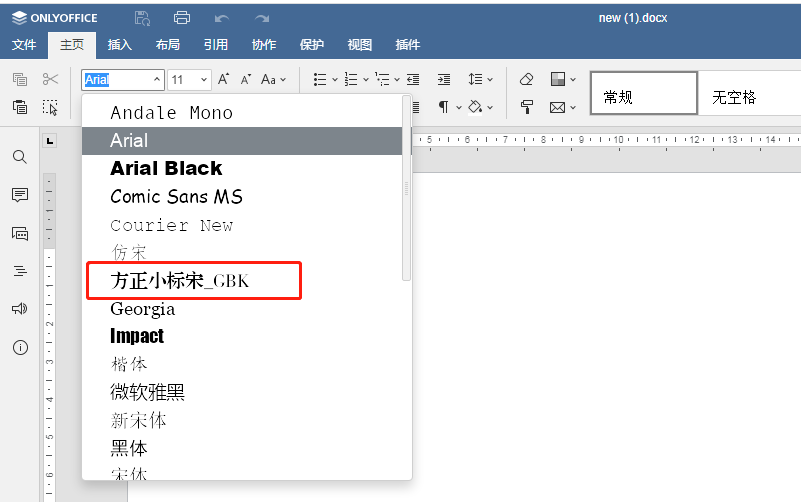Switch to the 引用 tab

(216, 45)
